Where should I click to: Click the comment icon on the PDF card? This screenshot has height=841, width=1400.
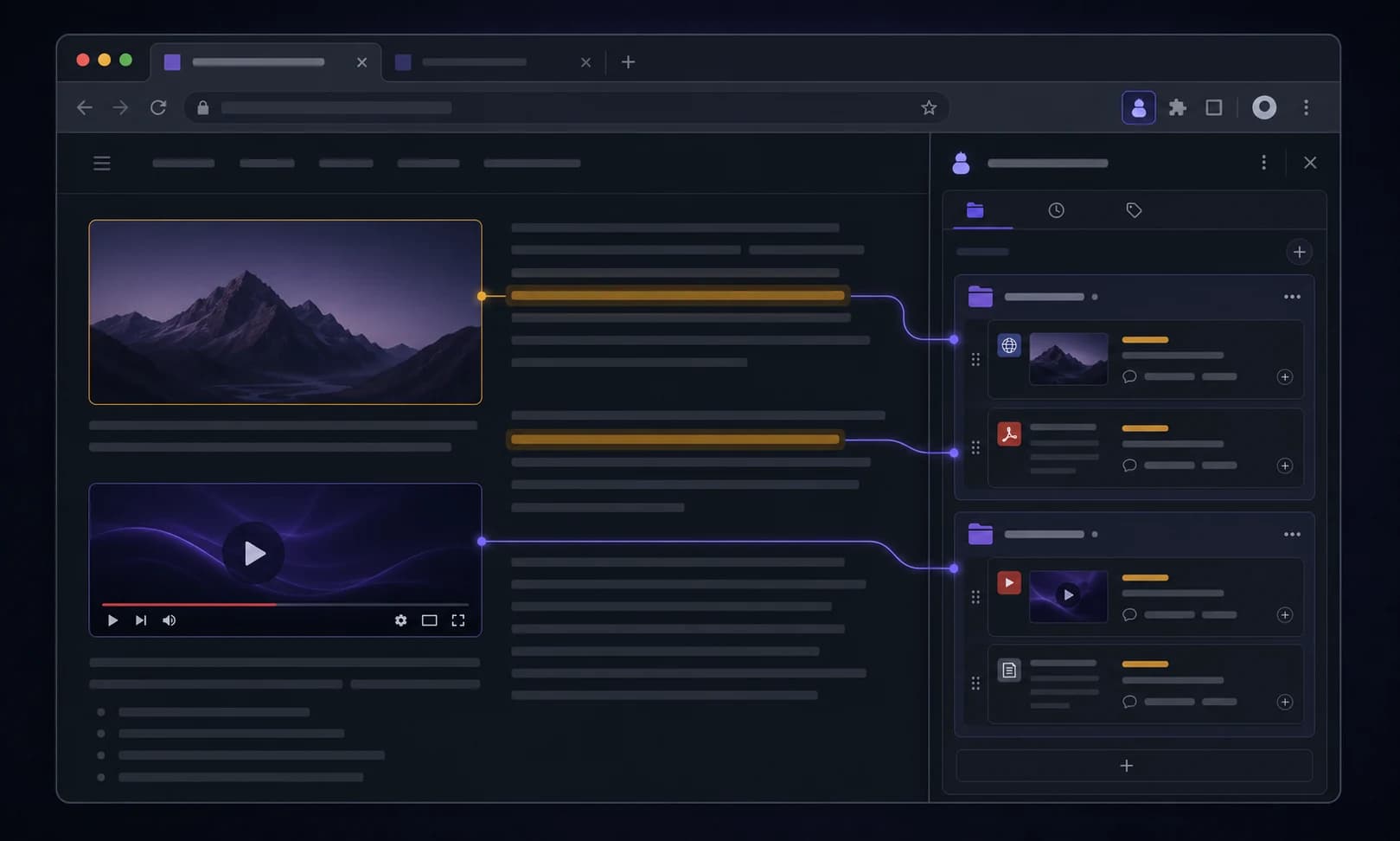pyautogui.click(x=1129, y=465)
